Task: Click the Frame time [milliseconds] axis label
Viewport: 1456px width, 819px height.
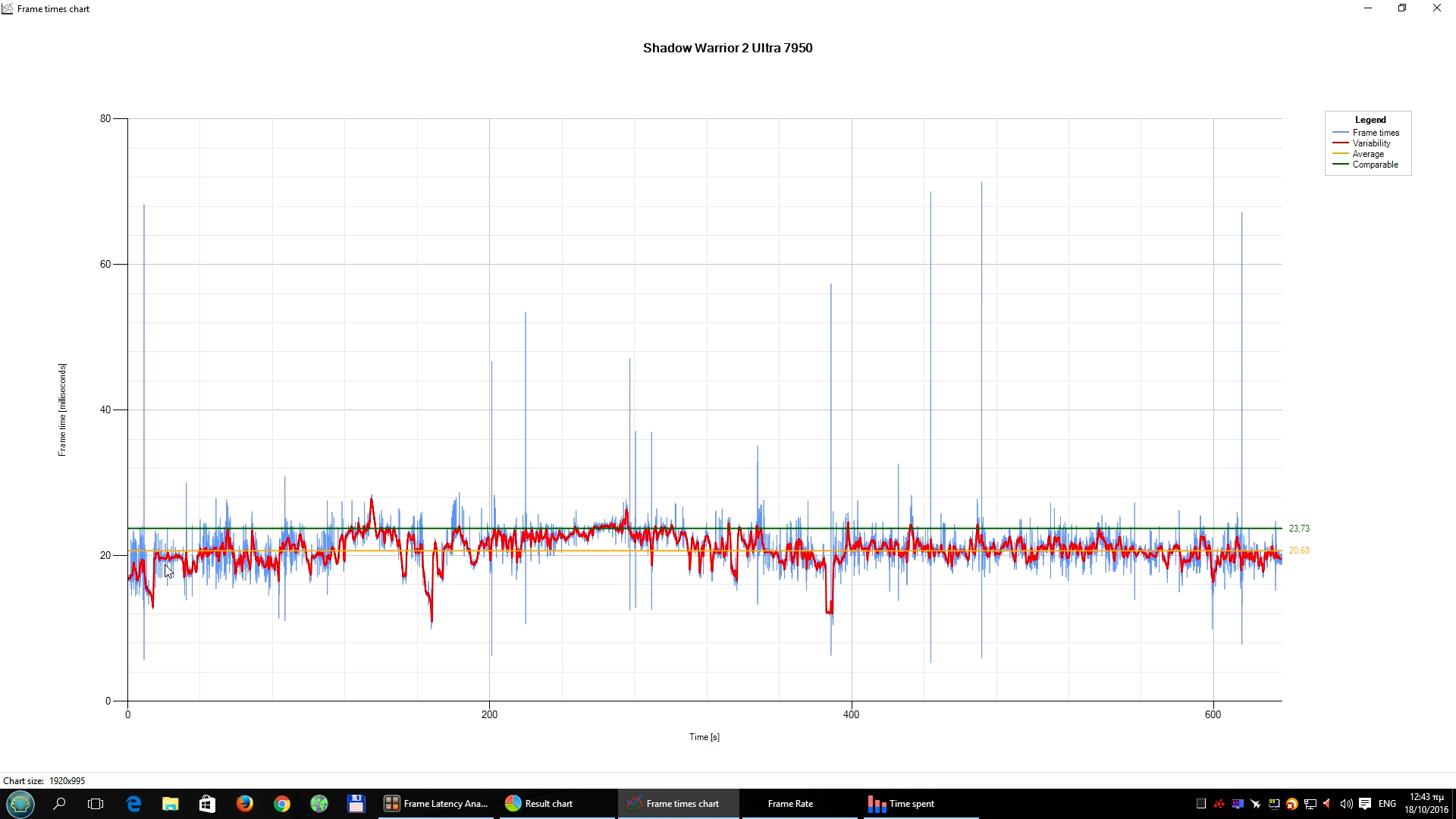Action: click(x=62, y=409)
